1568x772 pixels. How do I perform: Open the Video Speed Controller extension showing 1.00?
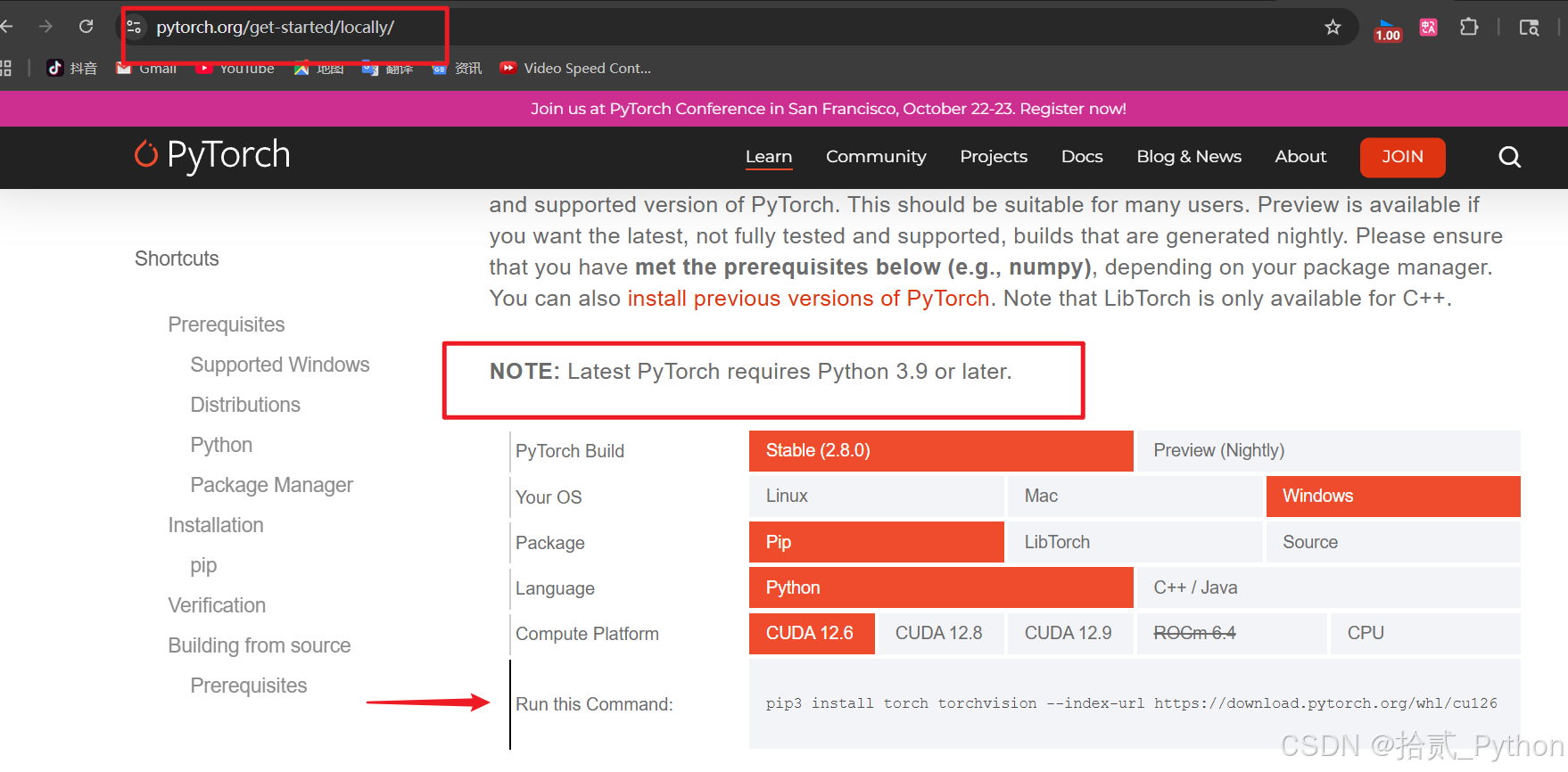point(1388,29)
